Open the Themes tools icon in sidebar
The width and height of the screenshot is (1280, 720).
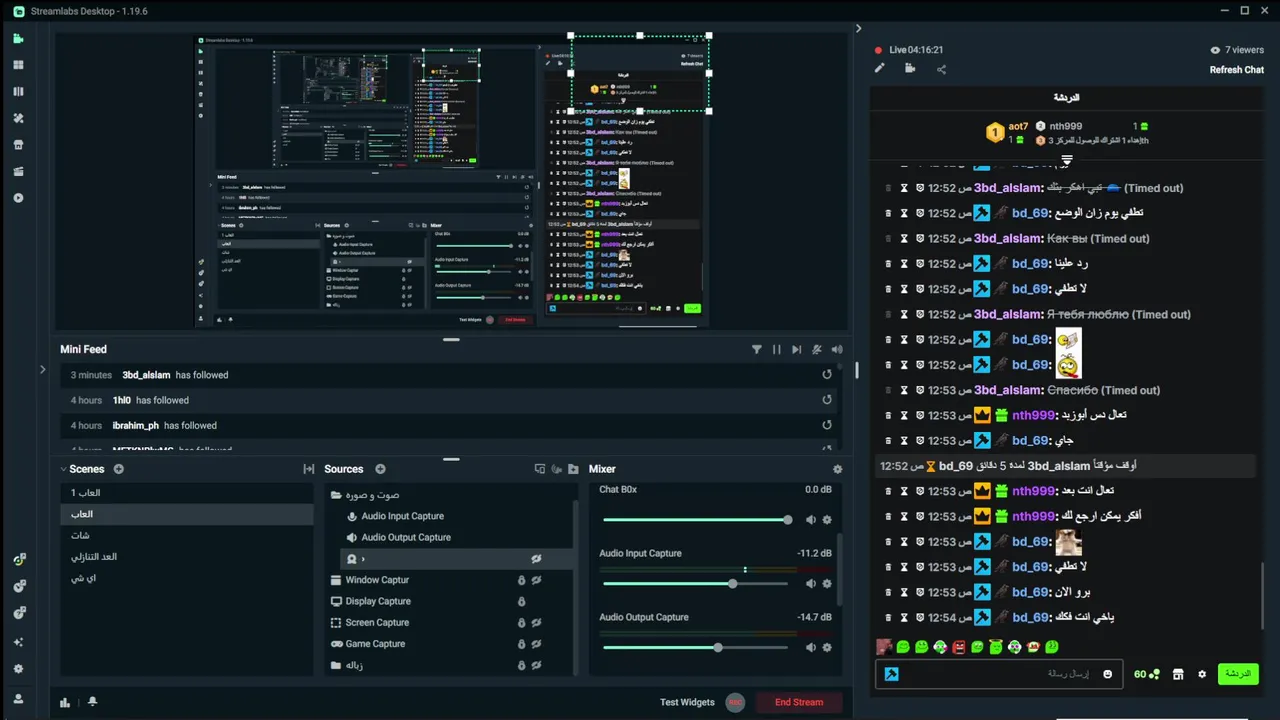coord(18,118)
